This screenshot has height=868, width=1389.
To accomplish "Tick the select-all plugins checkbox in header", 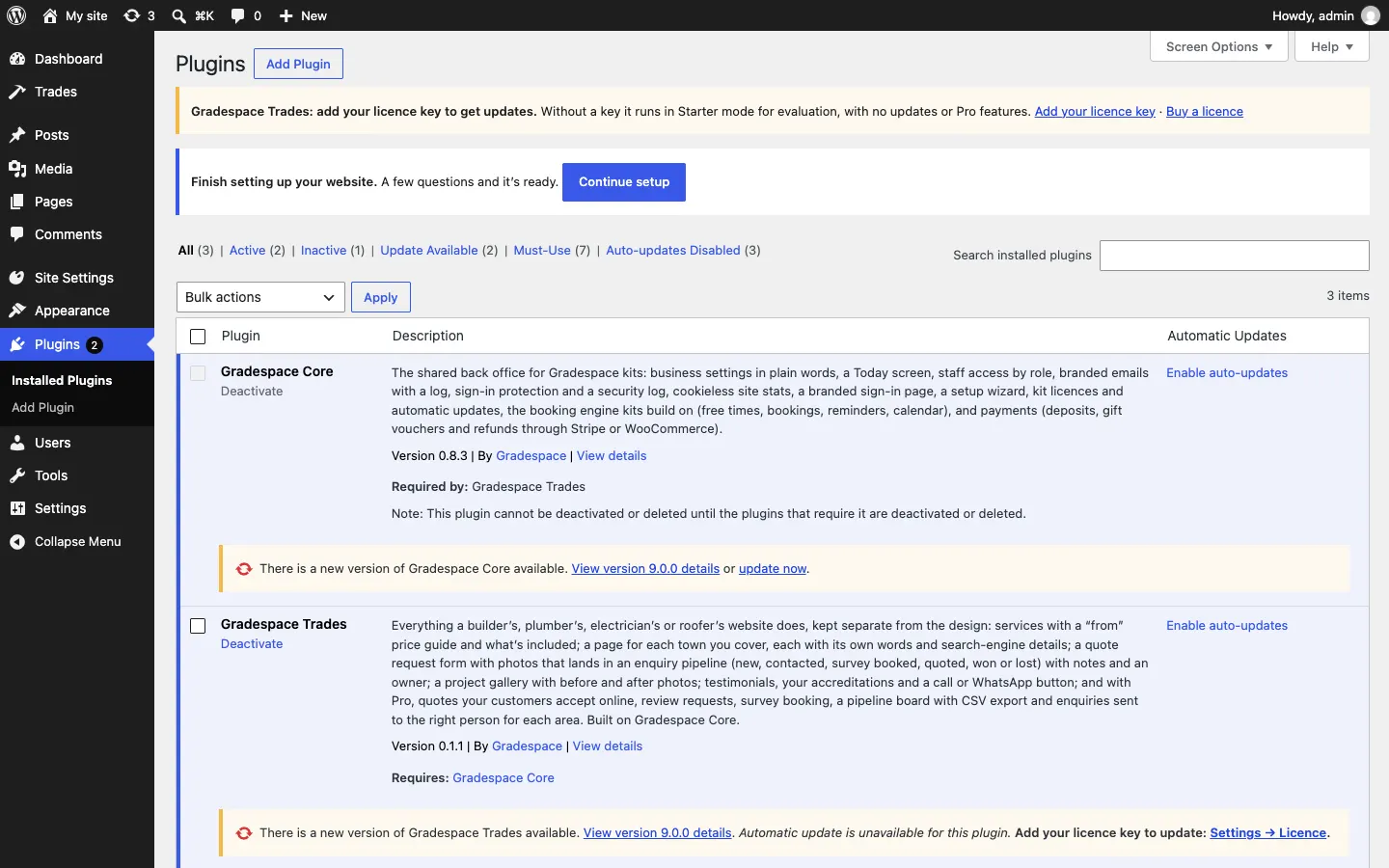I will (198, 337).
